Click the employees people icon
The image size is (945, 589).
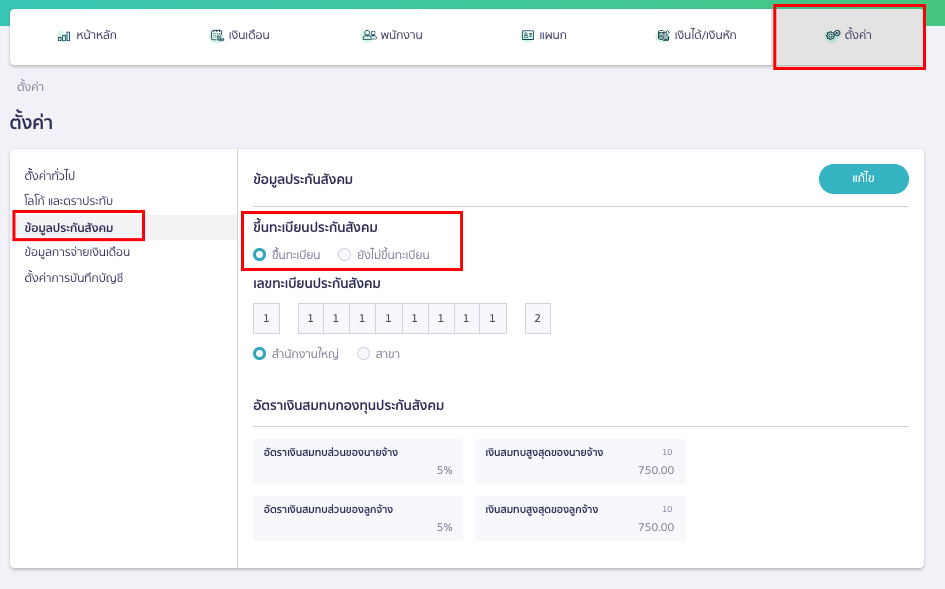point(368,36)
